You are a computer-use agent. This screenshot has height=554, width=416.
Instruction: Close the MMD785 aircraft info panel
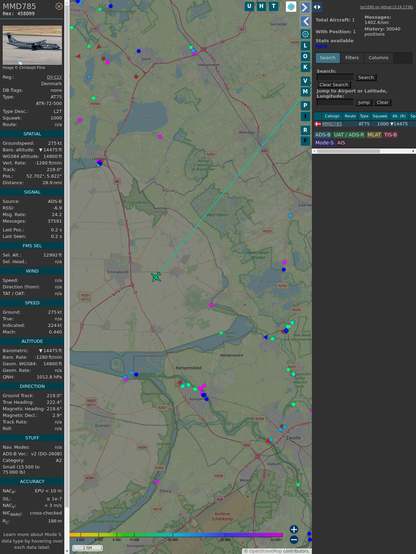click(59, 6)
